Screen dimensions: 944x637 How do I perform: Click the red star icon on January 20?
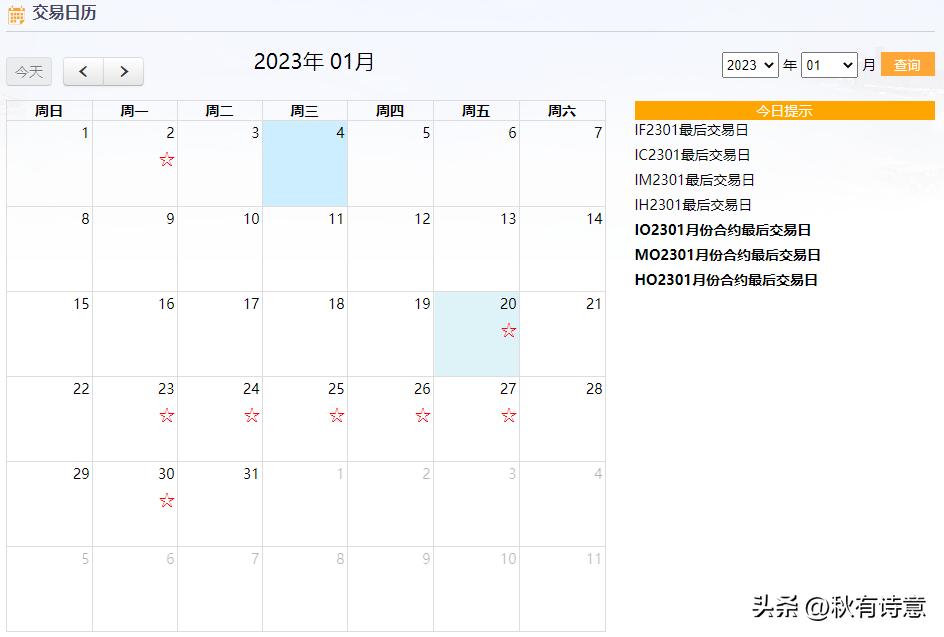click(x=507, y=328)
